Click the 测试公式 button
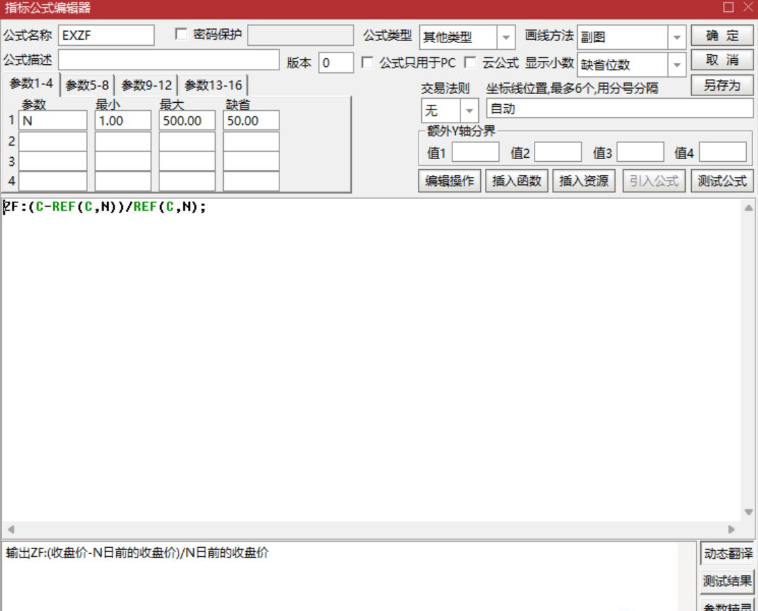 (x=722, y=181)
